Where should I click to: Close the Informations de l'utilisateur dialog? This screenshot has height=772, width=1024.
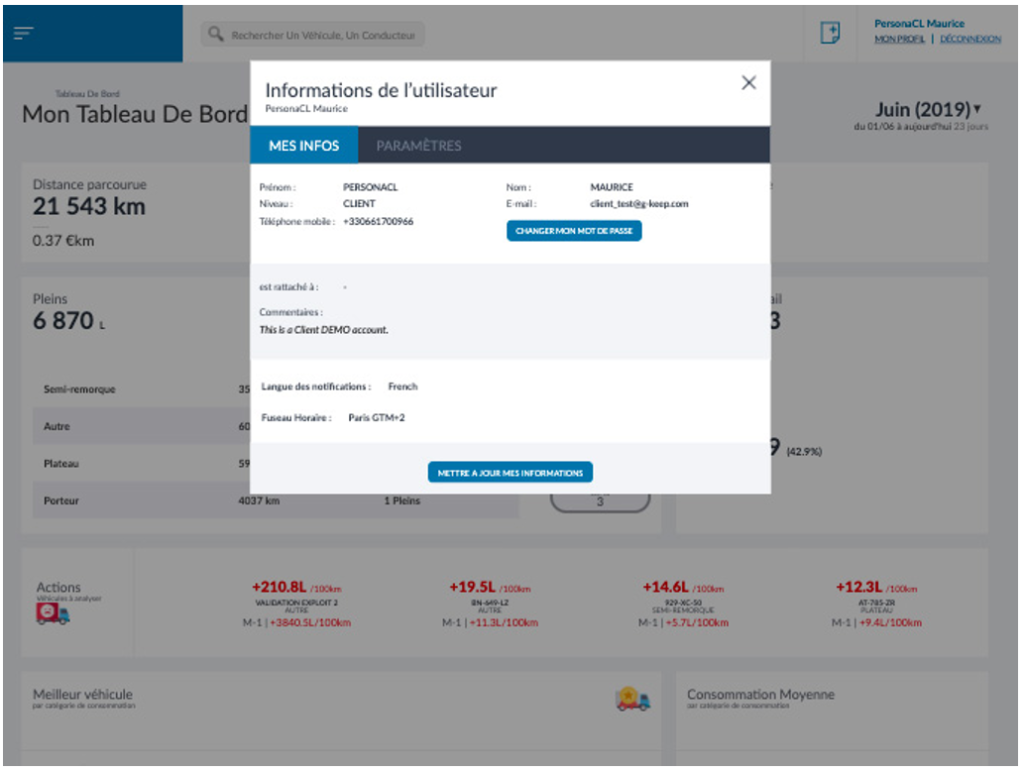pos(748,84)
